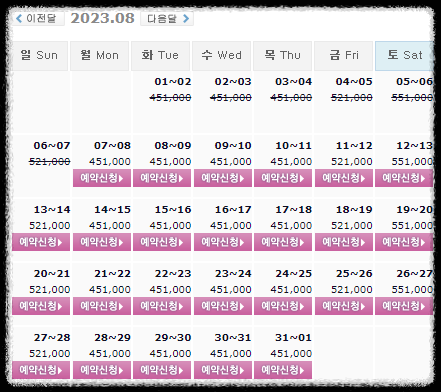Click 예약신청 for 30~31
Screen dimensions: 441x392
click(x=223, y=370)
